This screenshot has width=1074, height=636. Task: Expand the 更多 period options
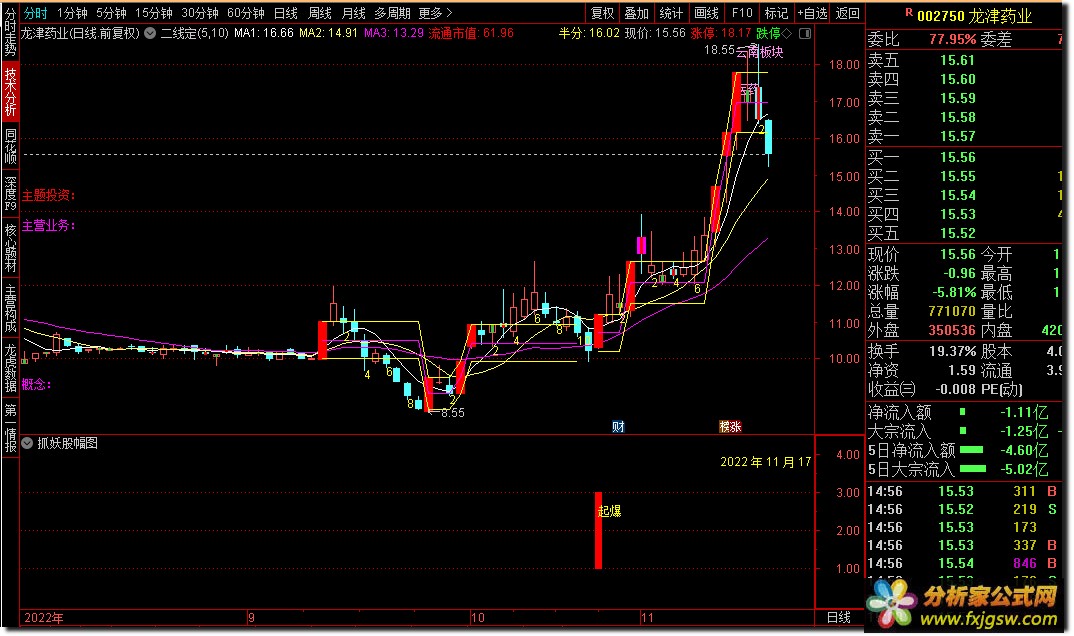436,13
